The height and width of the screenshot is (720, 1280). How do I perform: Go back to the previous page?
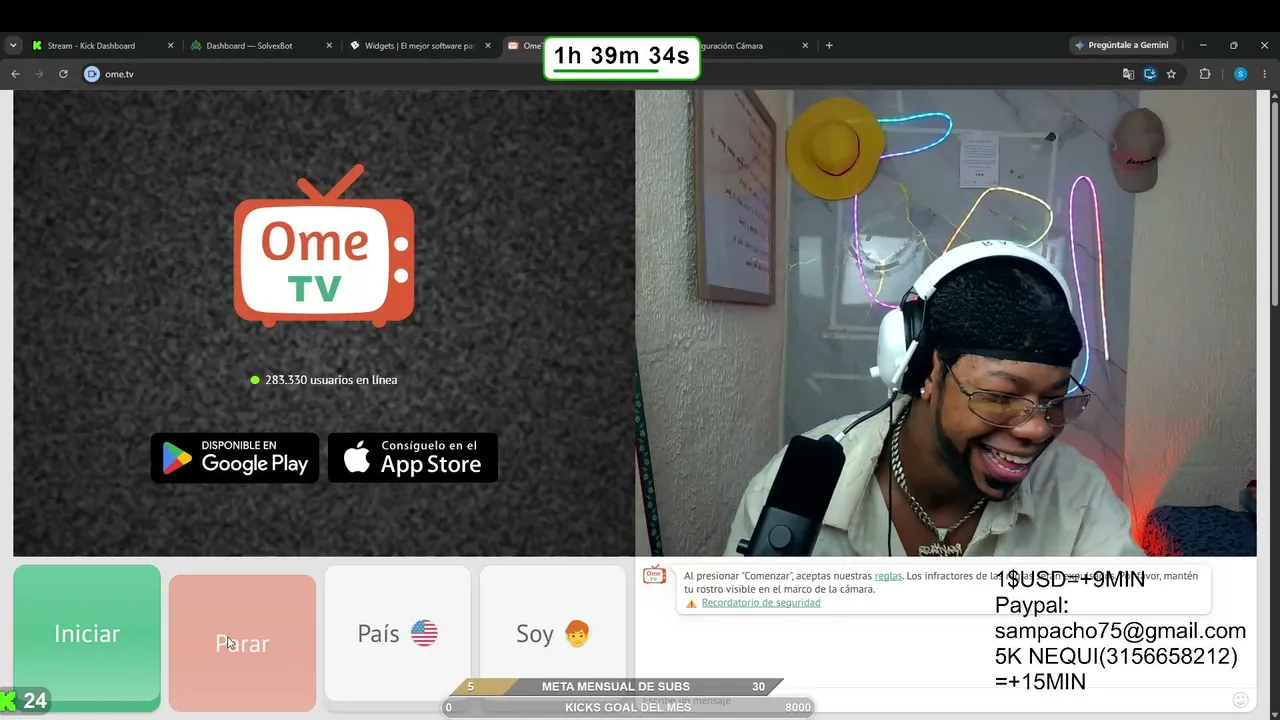[15, 74]
